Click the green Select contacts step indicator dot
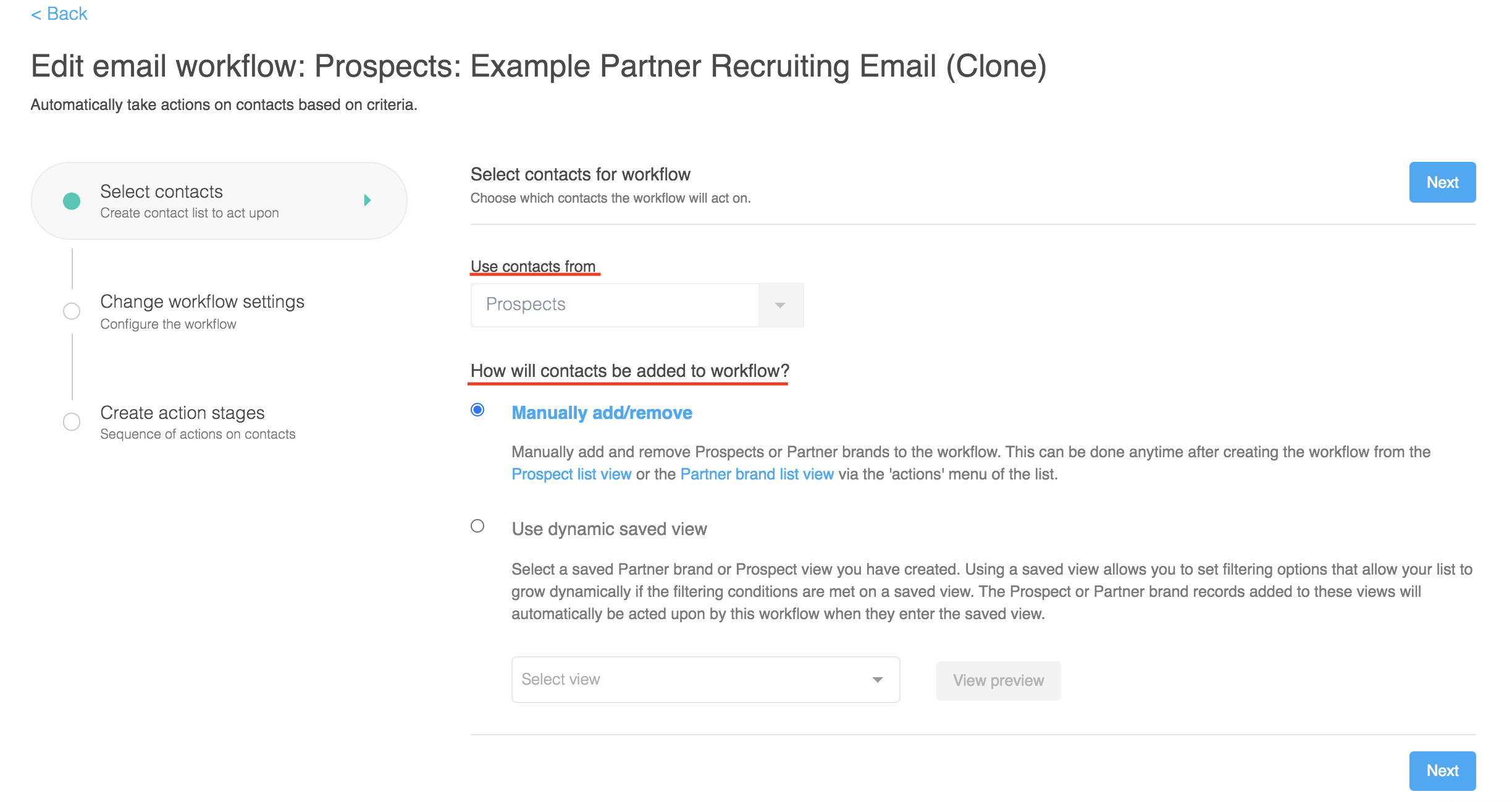 point(72,201)
